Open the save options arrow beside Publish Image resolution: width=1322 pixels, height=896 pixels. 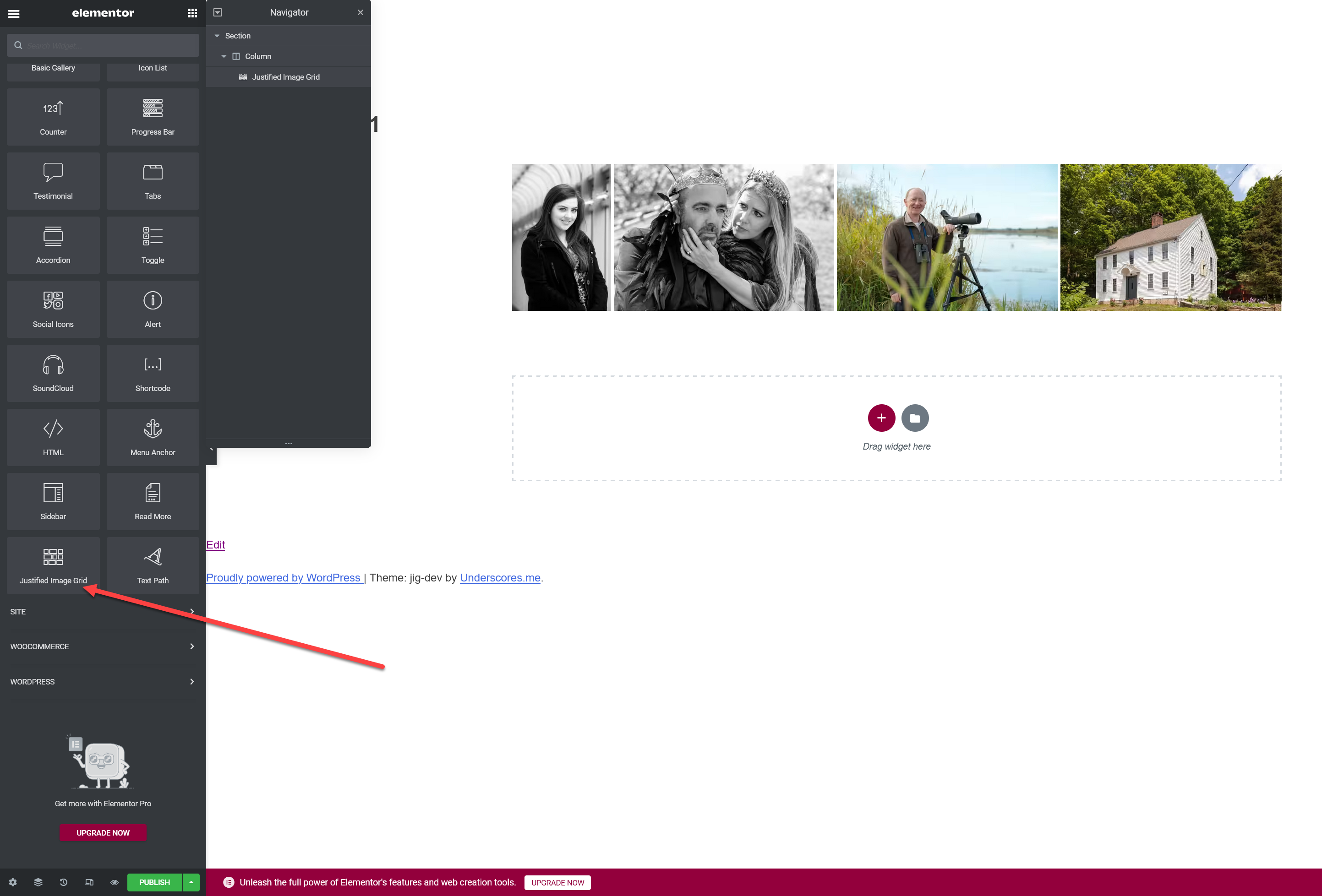pos(191,882)
